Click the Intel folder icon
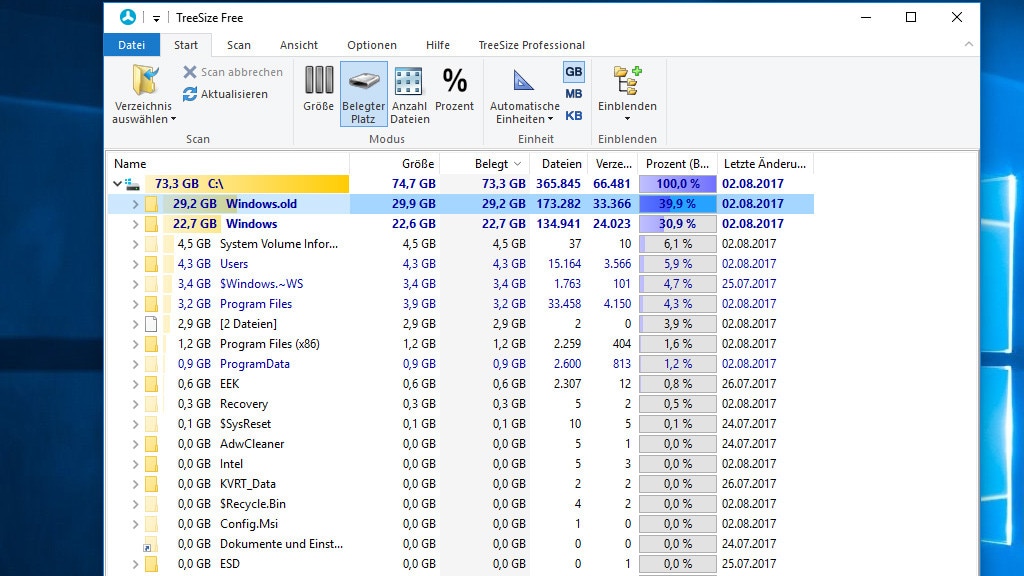 click(151, 464)
